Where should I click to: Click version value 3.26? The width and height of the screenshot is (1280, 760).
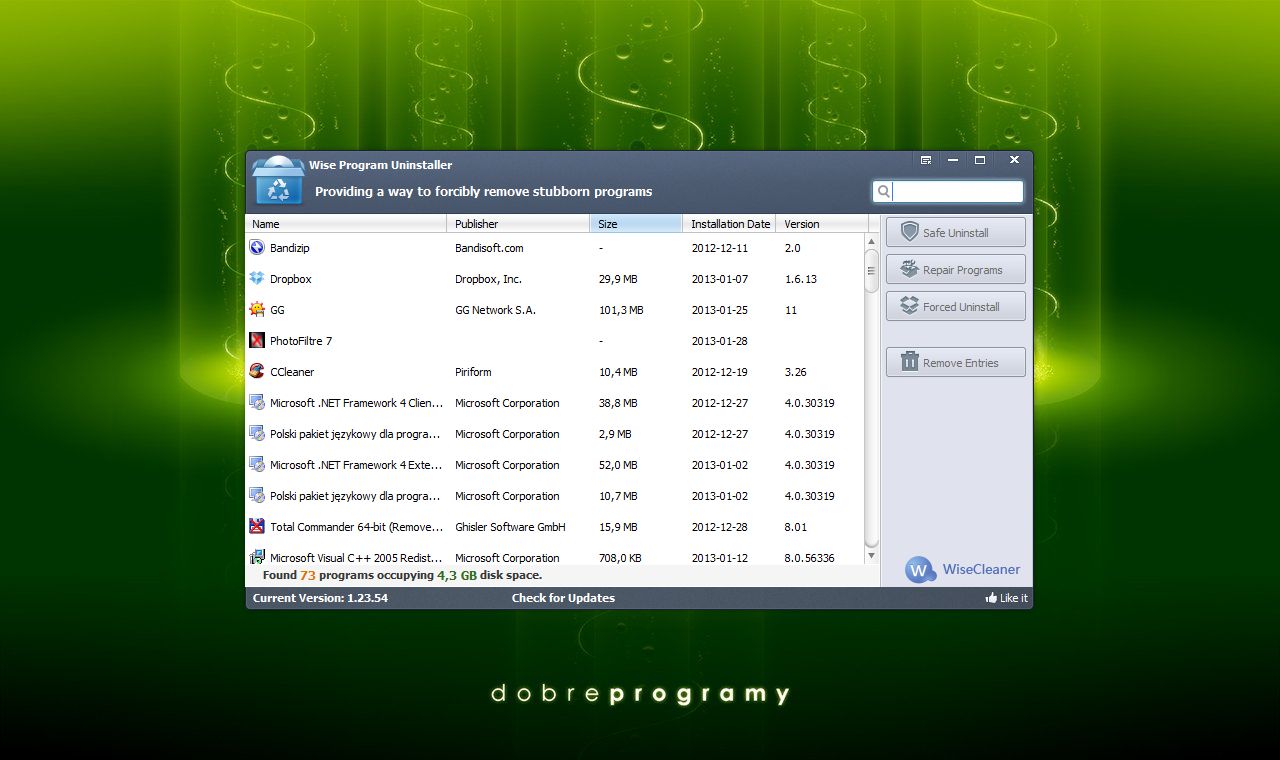(x=795, y=372)
